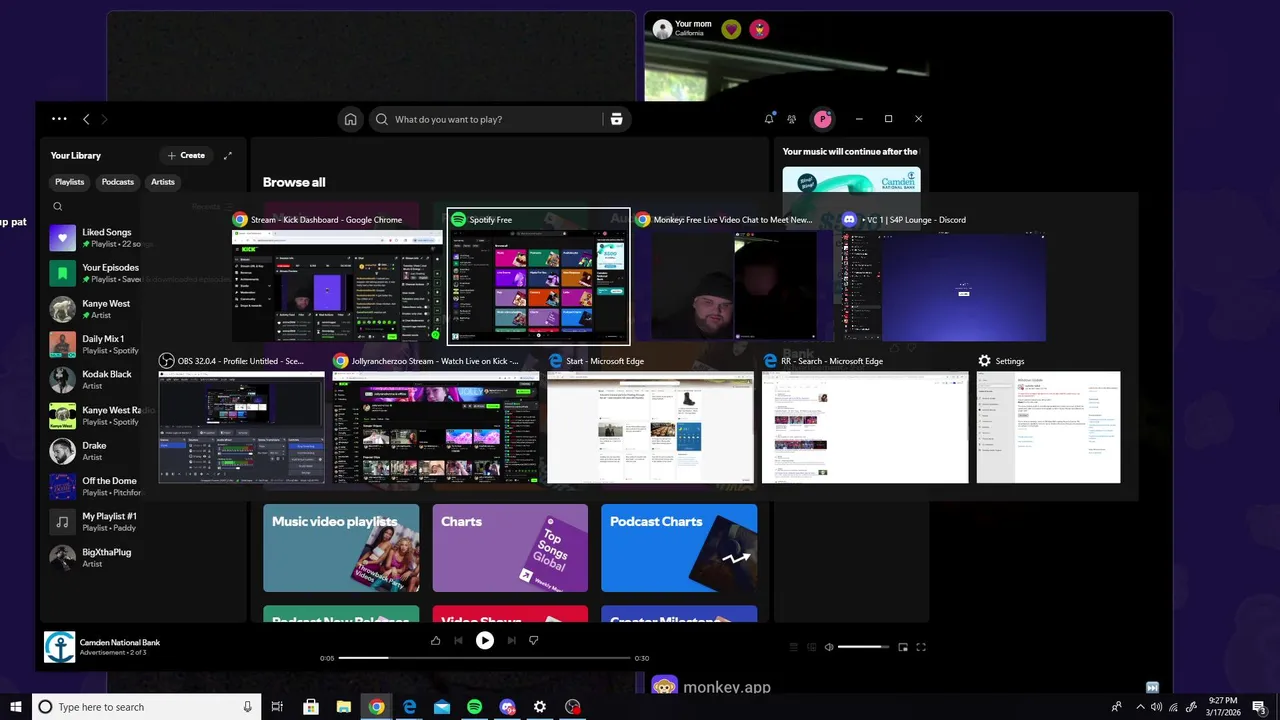Screen dimensions: 1280x720
Task: Click the search icon in Your Library
Action: 58,207
